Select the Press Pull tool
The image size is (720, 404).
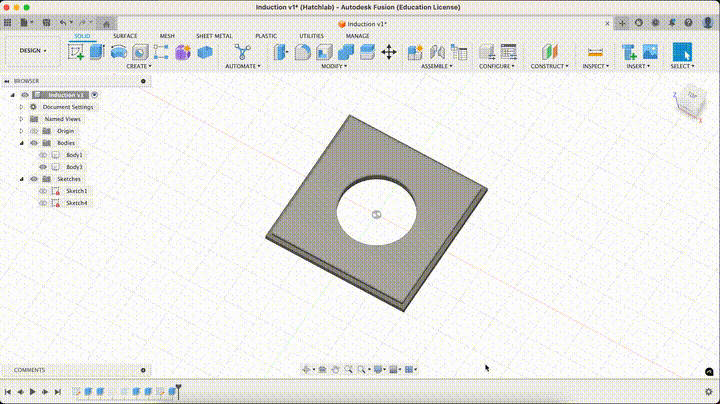coord(281,52)
